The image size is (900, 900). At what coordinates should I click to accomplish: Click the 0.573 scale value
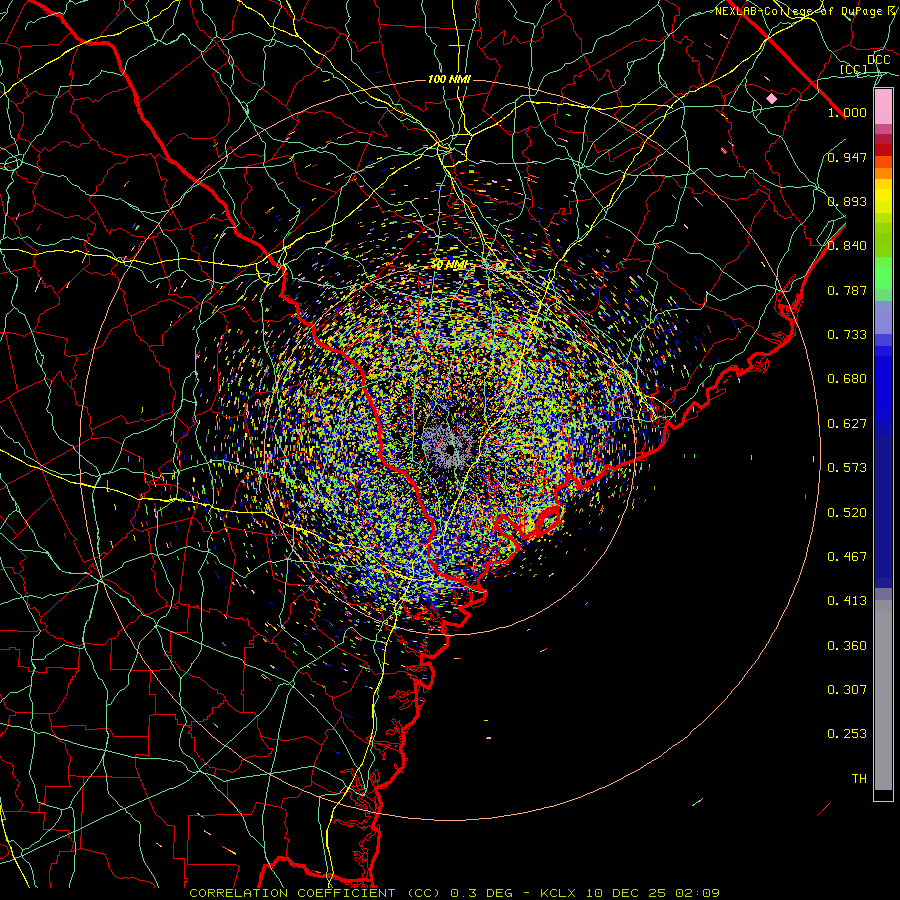coord(847,468)
